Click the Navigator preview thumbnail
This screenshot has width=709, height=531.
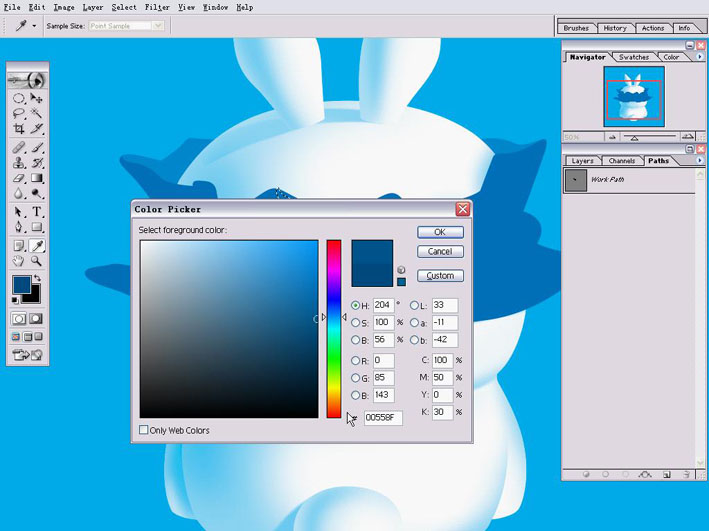click(x=633, y=96)
